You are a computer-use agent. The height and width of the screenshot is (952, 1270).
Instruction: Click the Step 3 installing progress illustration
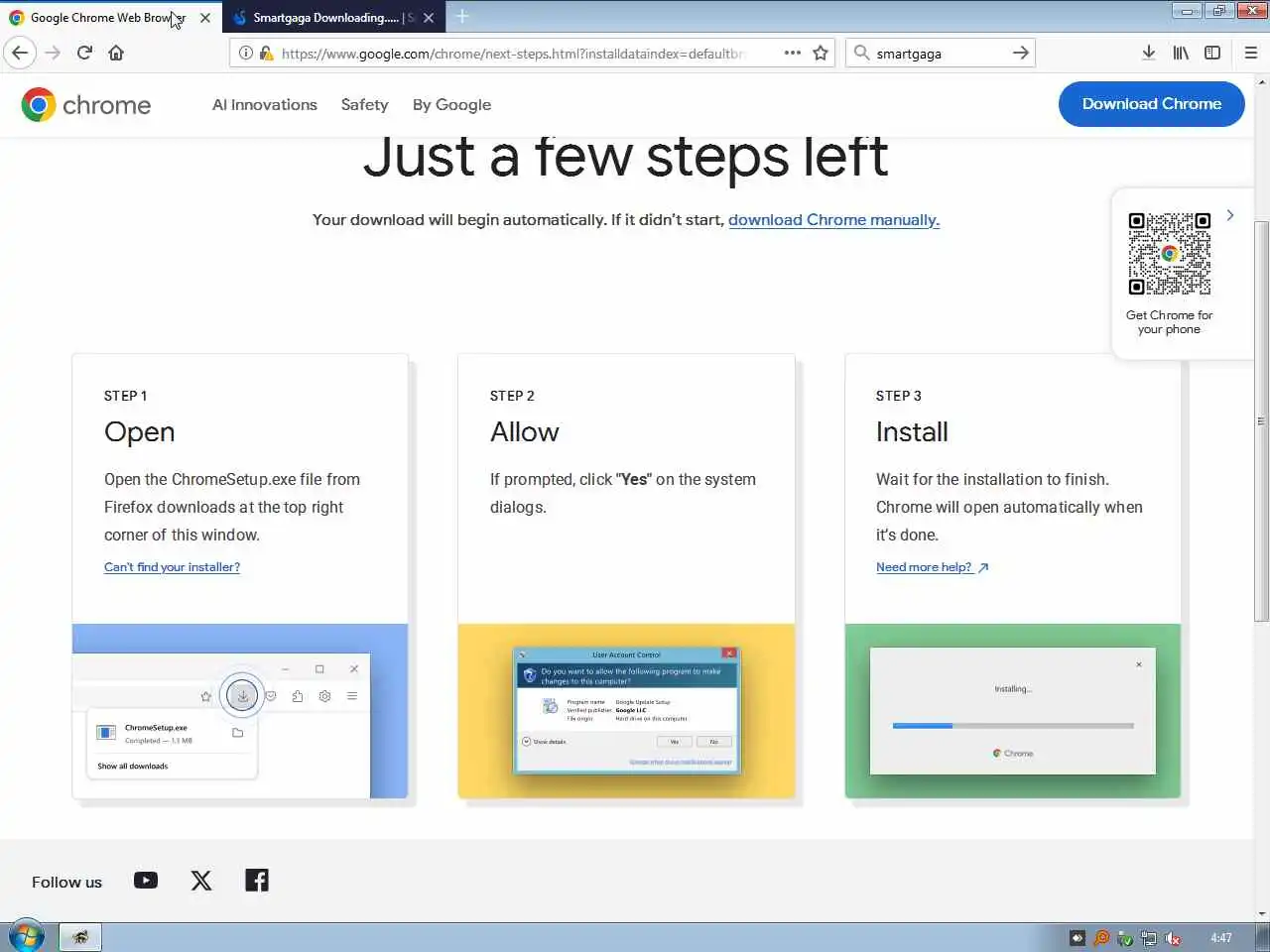click(1013, 711)
